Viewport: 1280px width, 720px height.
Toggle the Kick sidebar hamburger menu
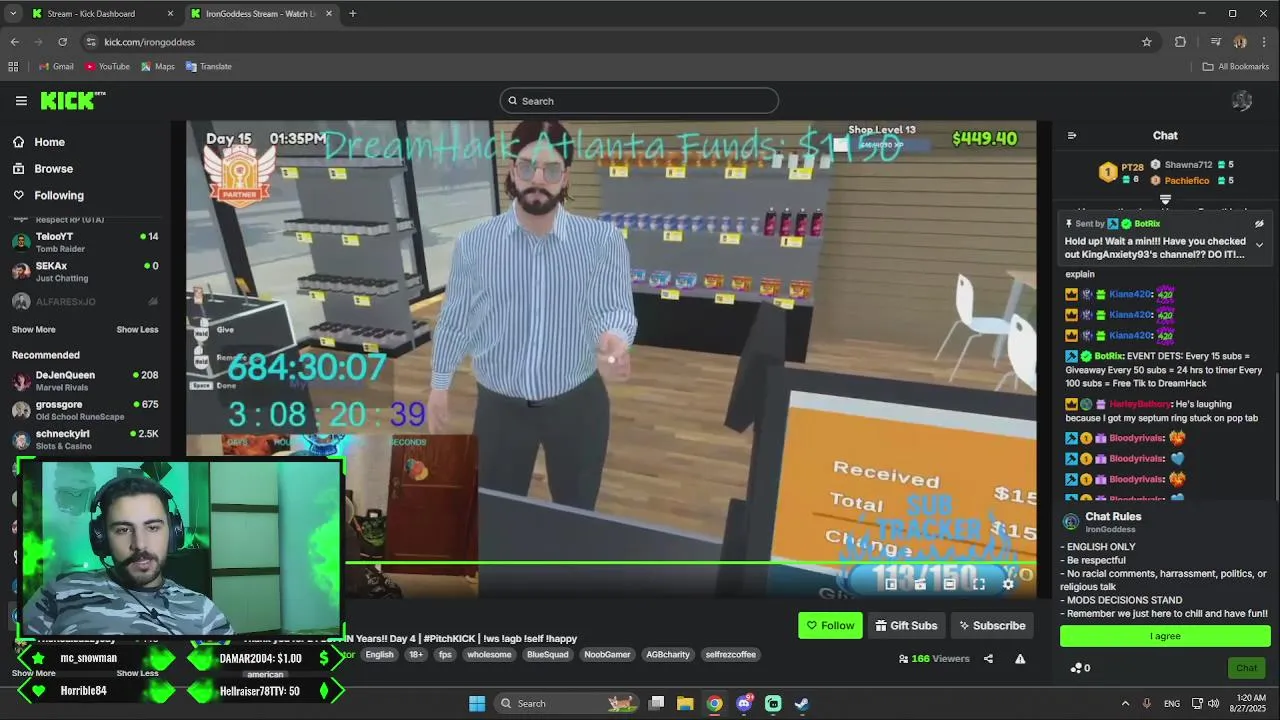point(21,100)
